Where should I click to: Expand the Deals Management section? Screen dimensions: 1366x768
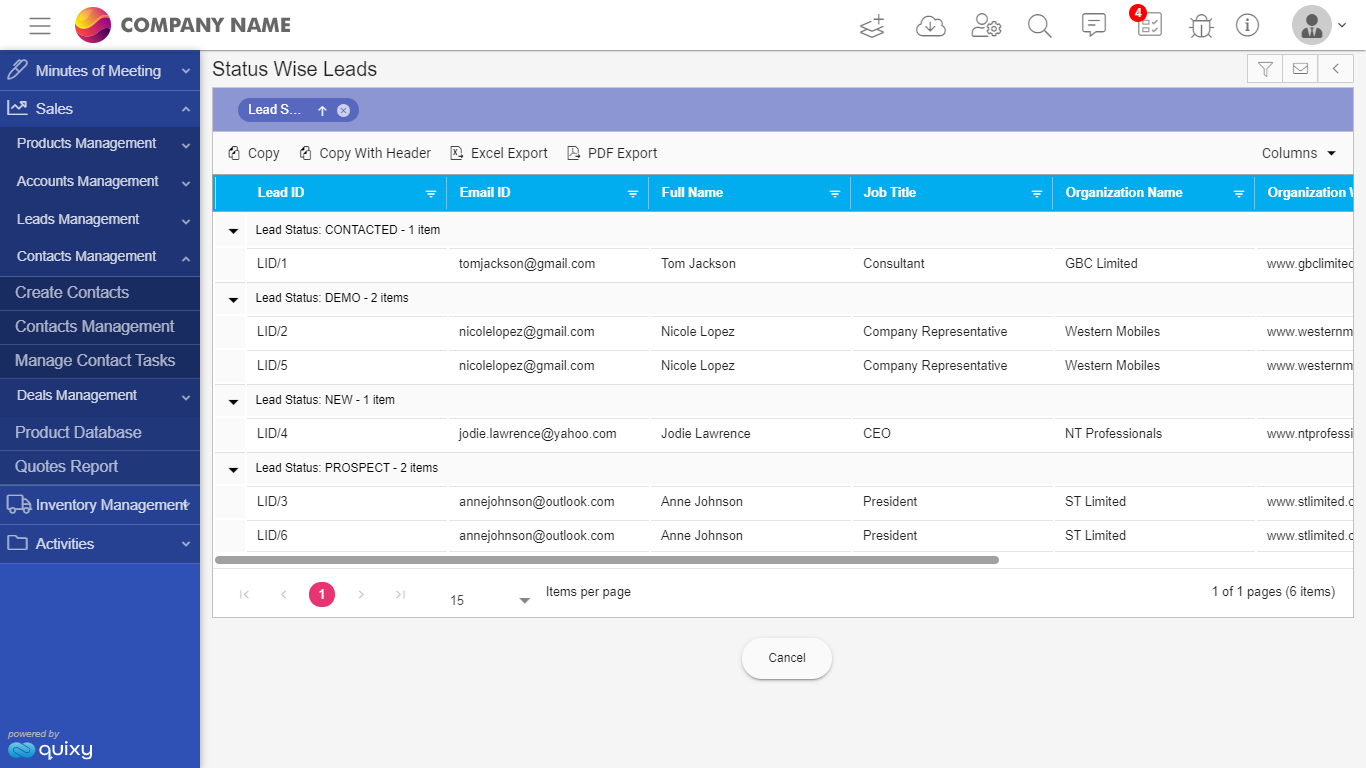coord(100,396)
